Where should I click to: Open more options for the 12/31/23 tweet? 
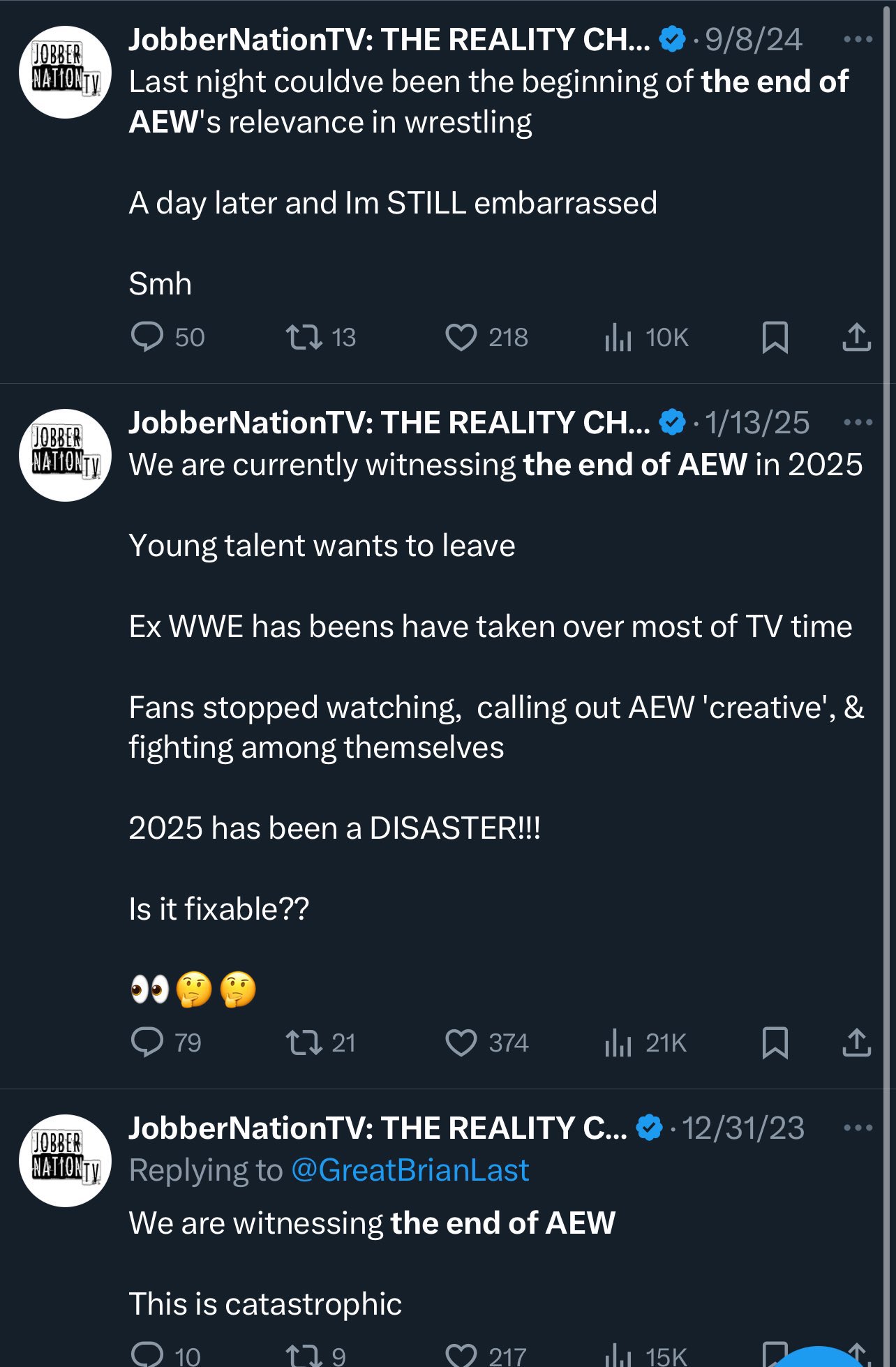click(x=858, y=1128)
